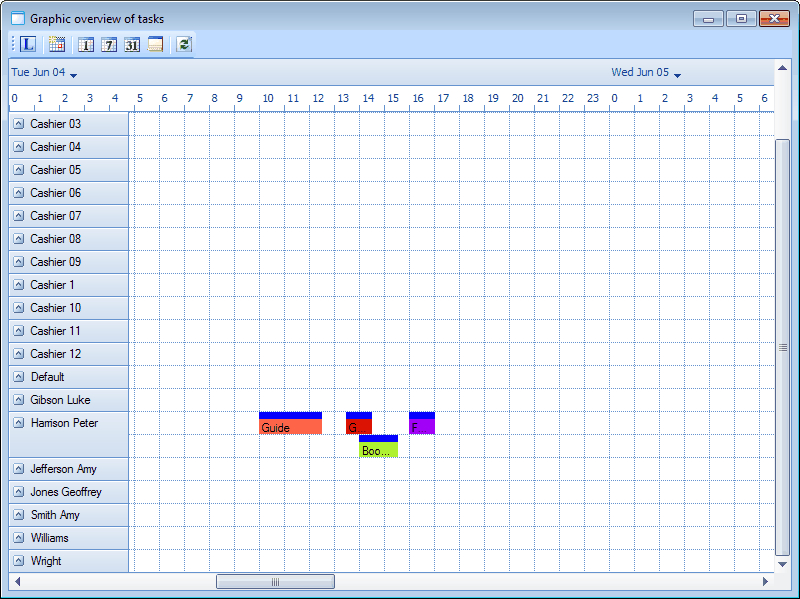Viewport: 800px width, 599px height.
Task: Toggle the Jefferson Amy row state
Action: (18, 468)
